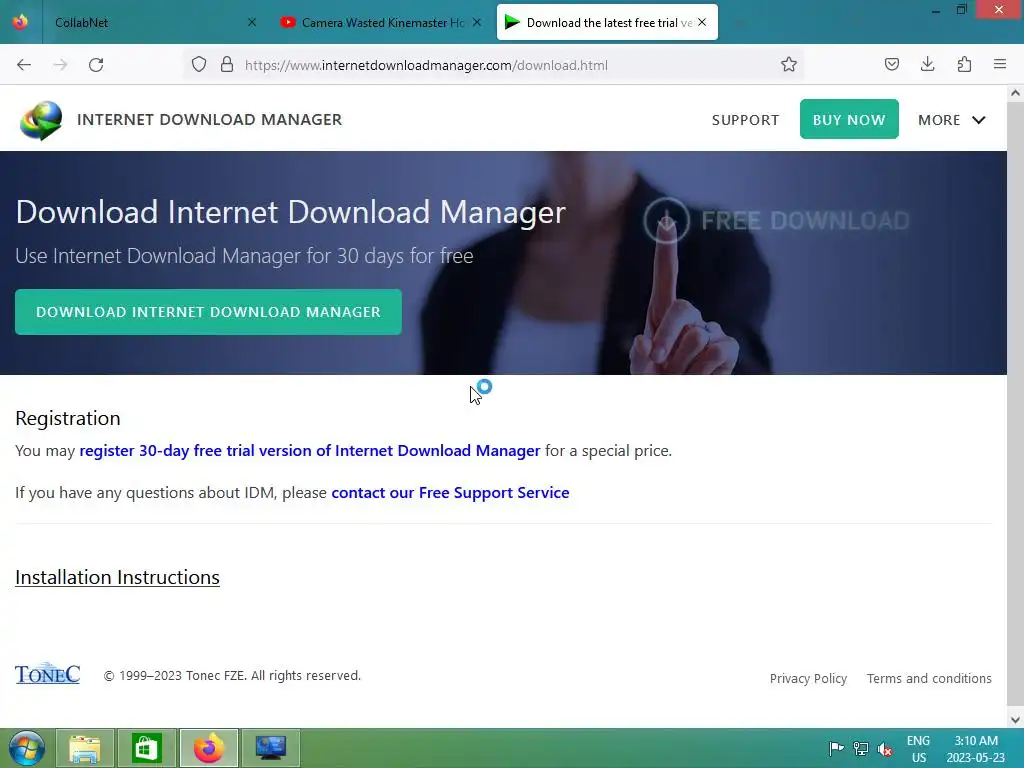
Task: Expand the MORE dropdown menu
Action: (x=952, y=120)
